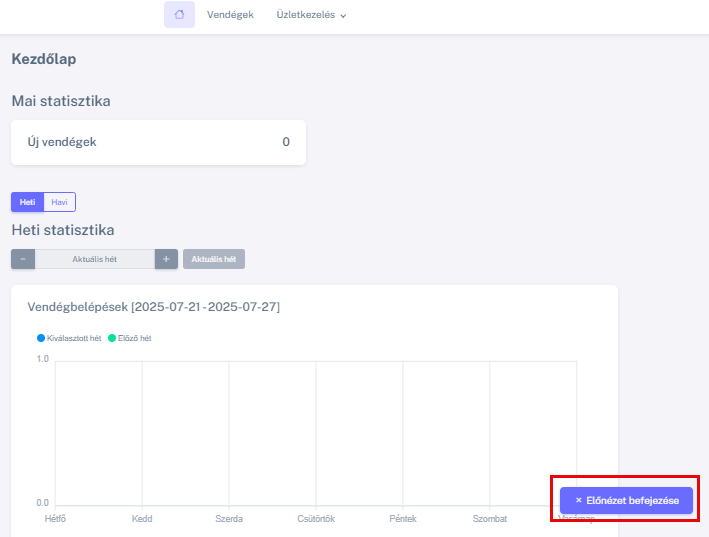The image size is (709, 537).
Task: Click the Szerda axis label
Action: (x=229, y=518)
